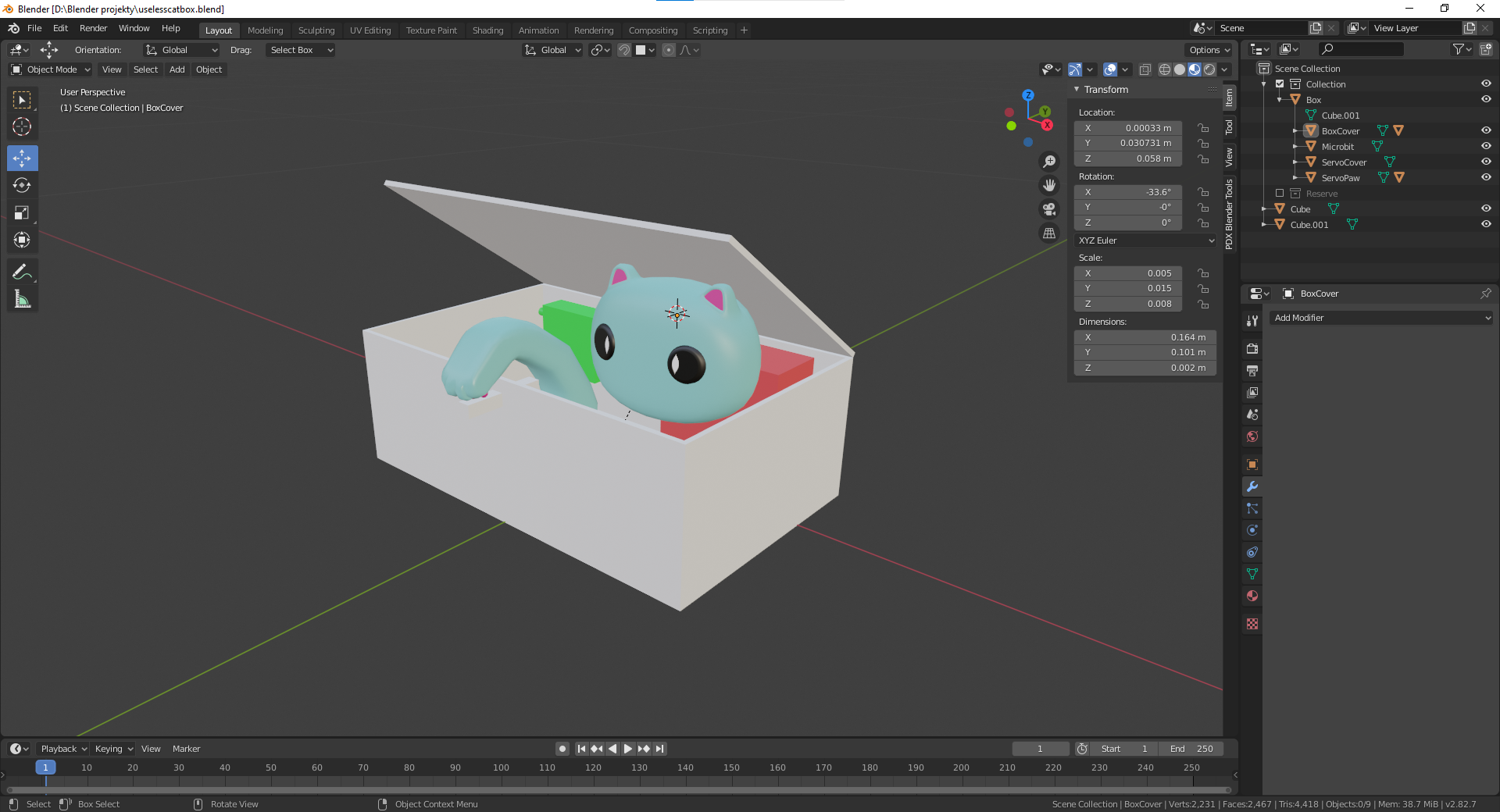This screenshot has height=812, width=1500.
Task: Click frame 100 on the timeline ruler
Action: tap(501, 767)
